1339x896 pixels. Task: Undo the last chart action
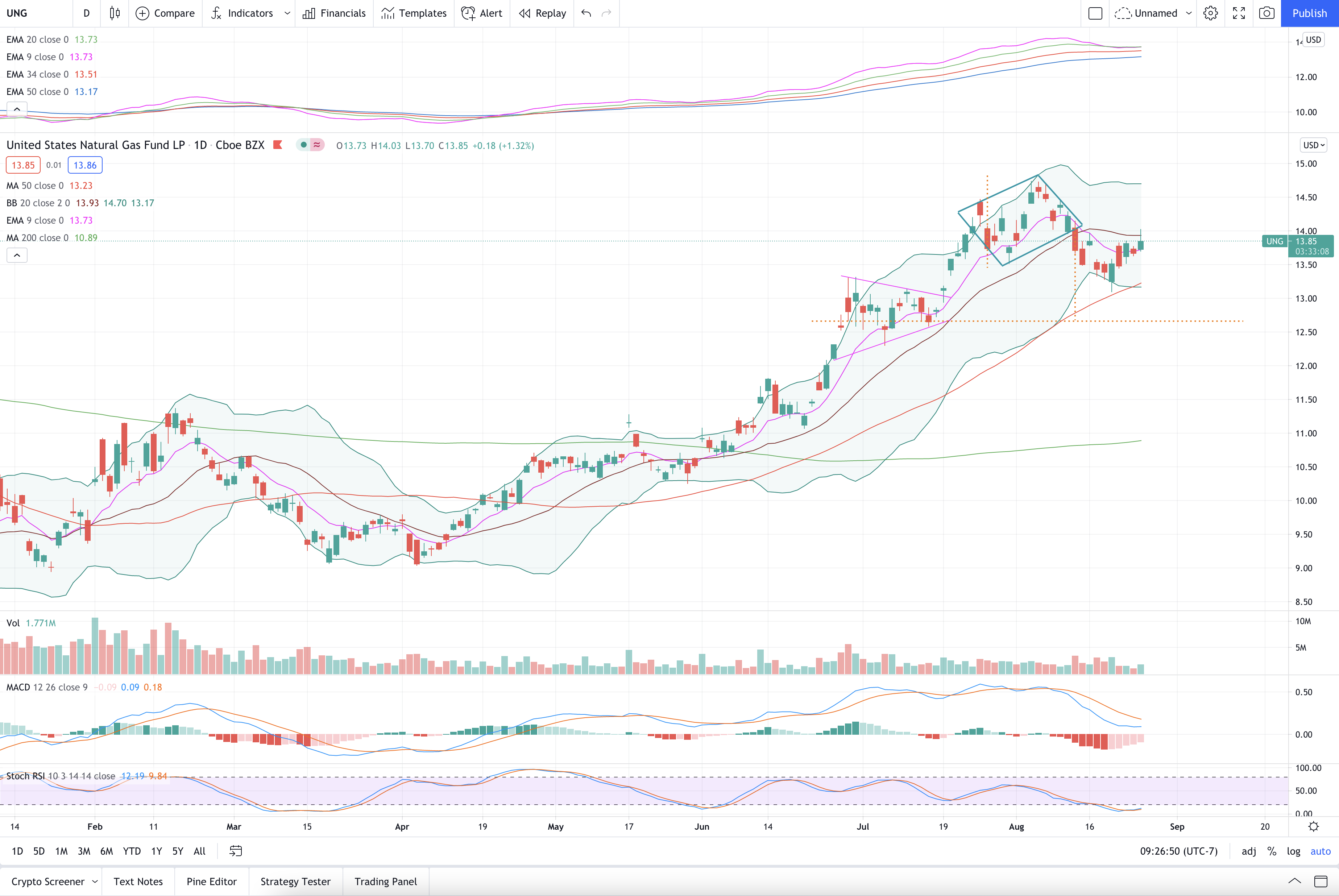point(586,13)
